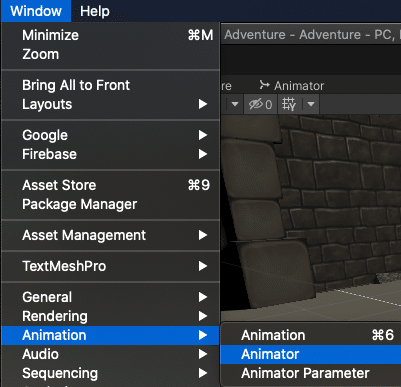The image size is (401, 387).
Task: Expand the Sequencing submenu
Action: [110, 373]
